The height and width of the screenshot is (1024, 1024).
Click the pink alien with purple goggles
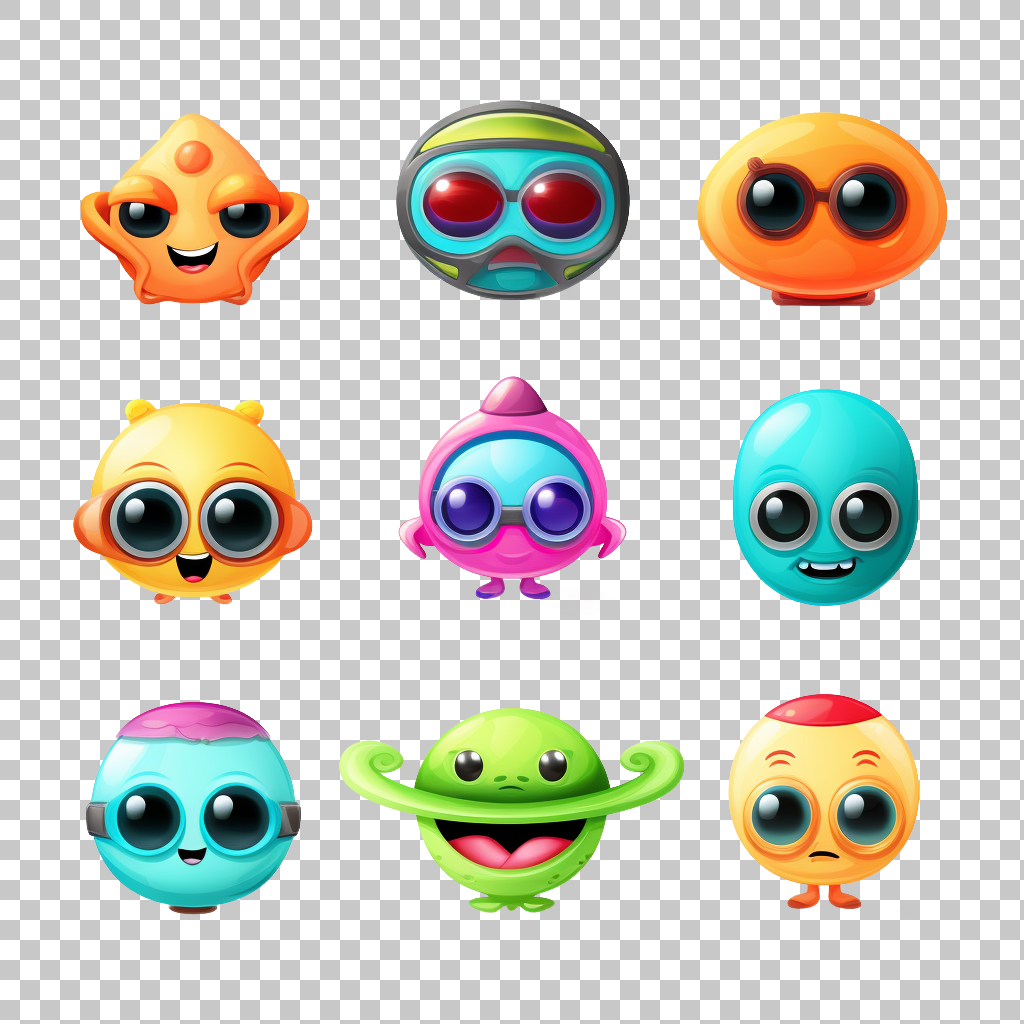point(513,488)
